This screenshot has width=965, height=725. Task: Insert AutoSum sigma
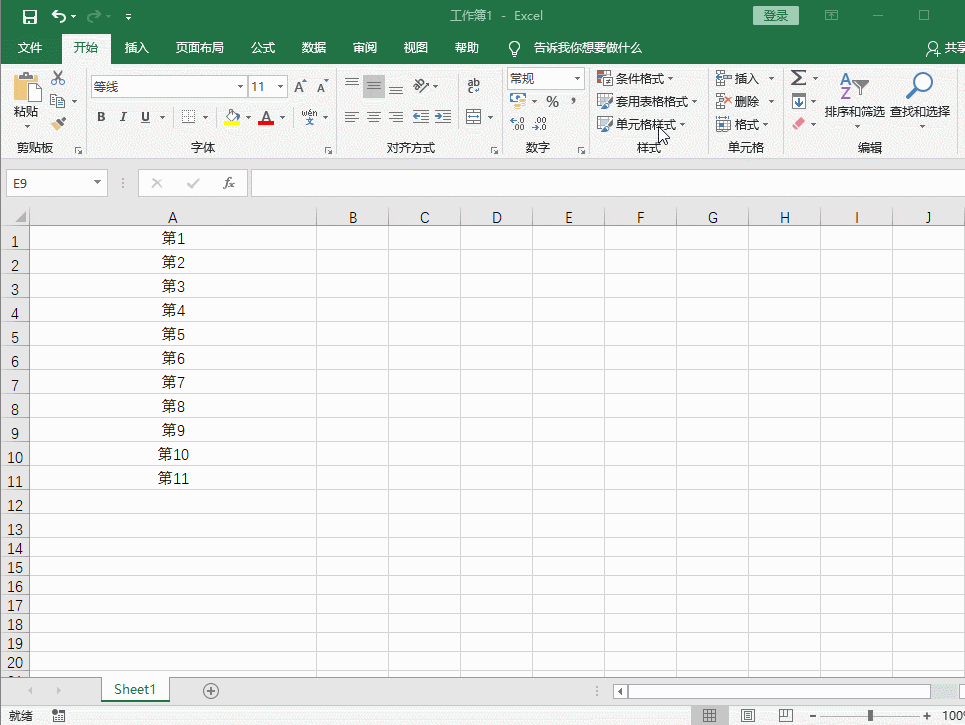coord(799,78)
